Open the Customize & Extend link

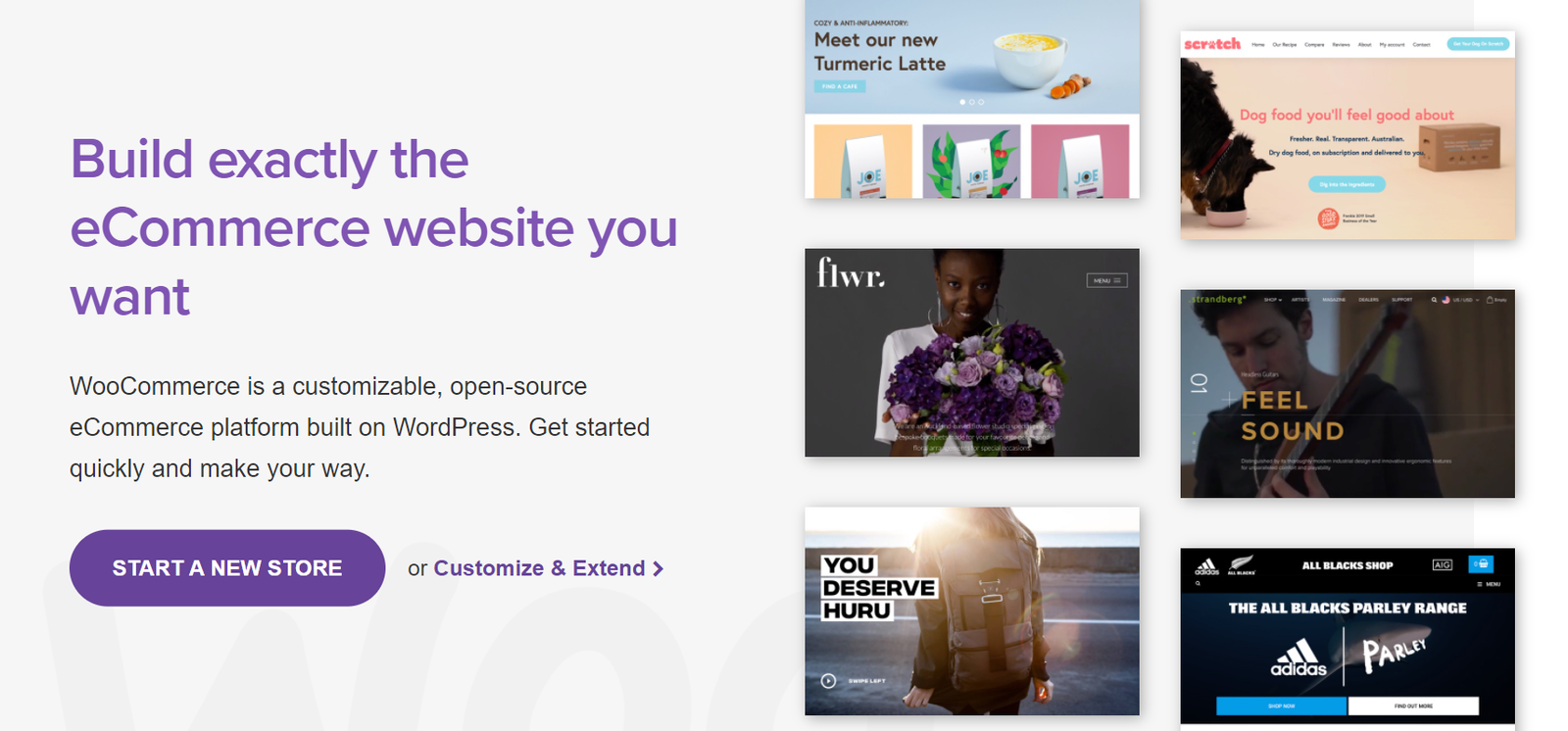pyautogui.click(x=539, y=568)
